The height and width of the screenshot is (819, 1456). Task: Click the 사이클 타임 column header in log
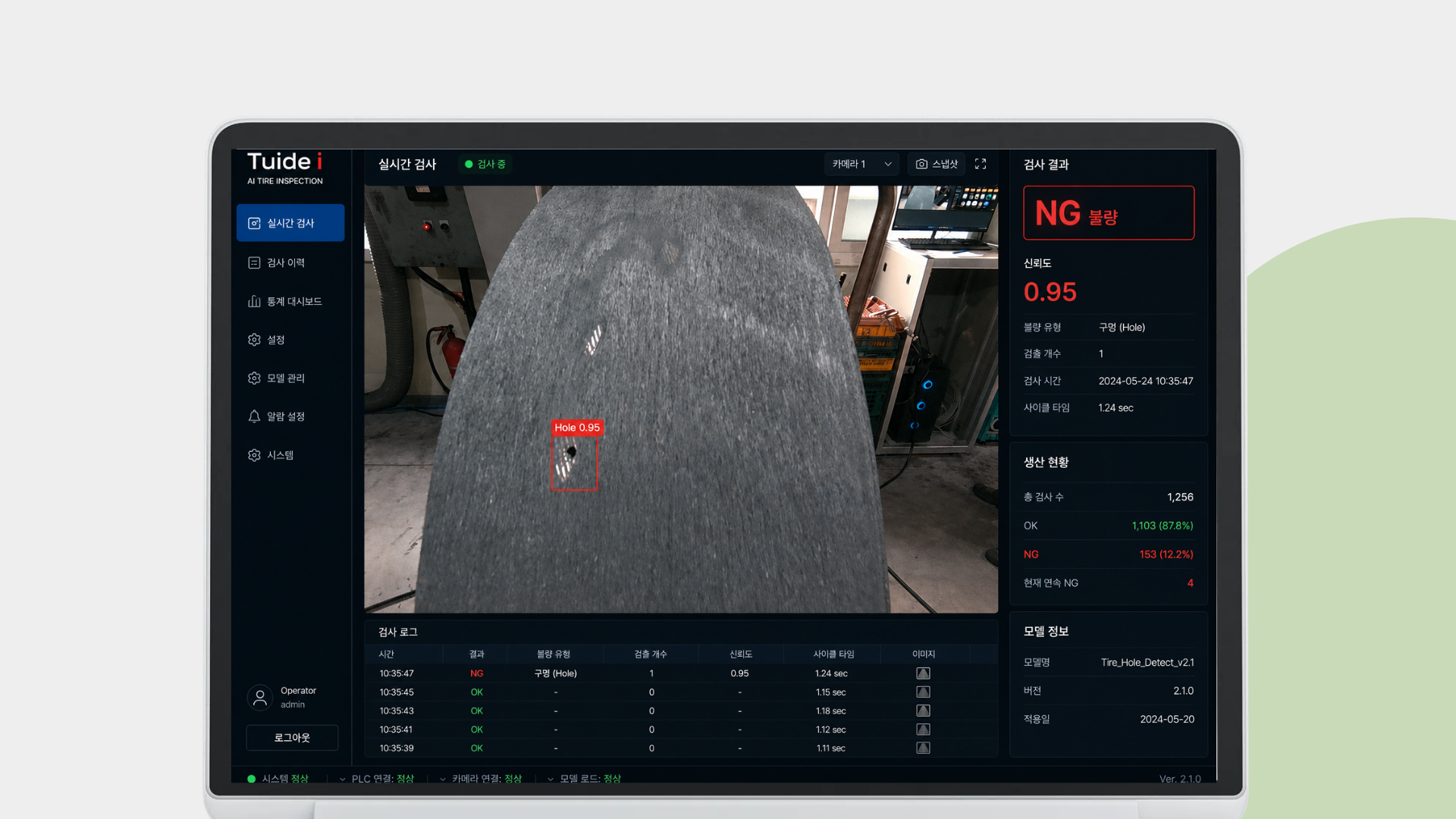pyautogui.click(x=833, y=654)
